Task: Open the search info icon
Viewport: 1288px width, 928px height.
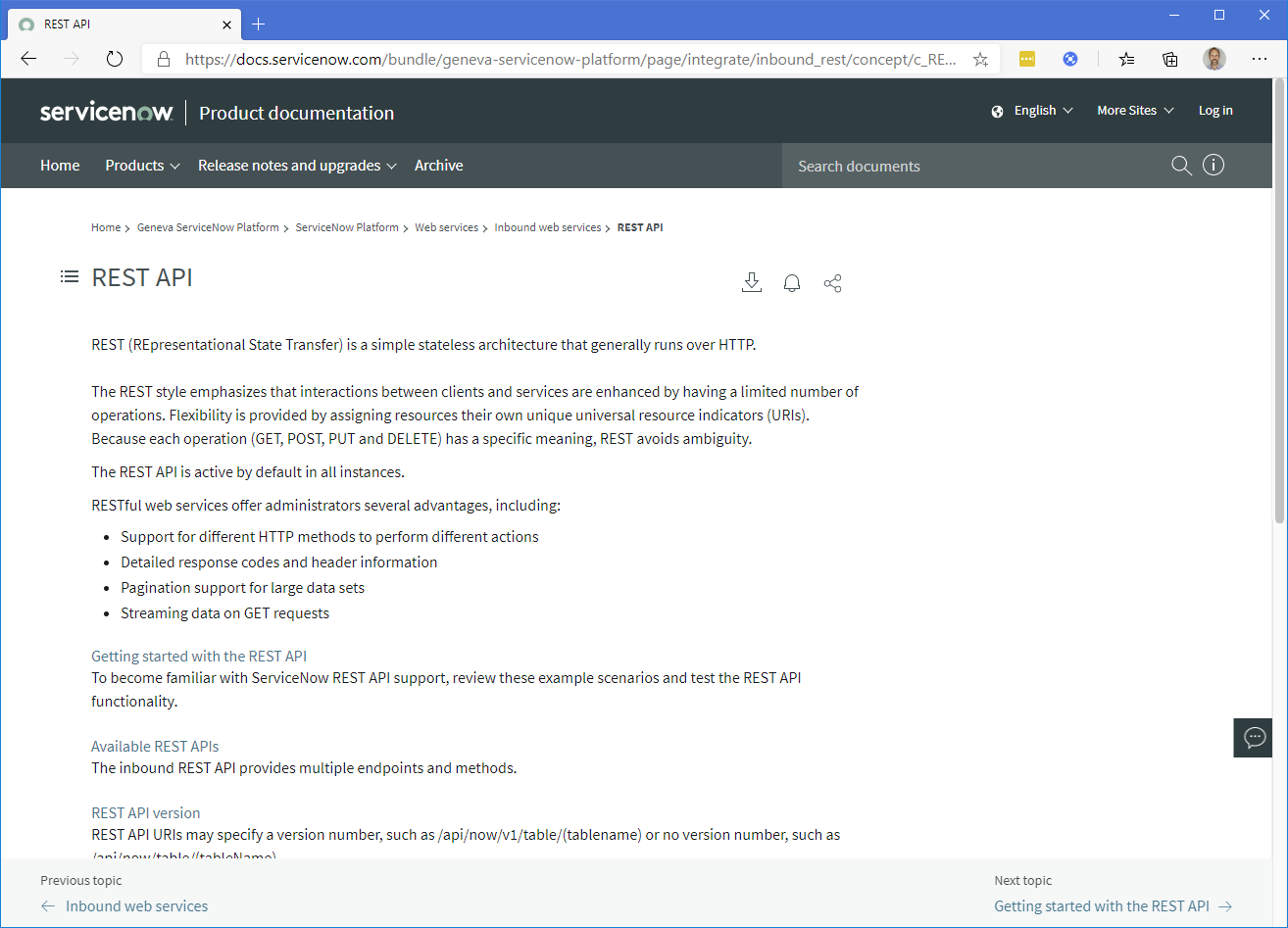Action: [x=1214, y=165]
